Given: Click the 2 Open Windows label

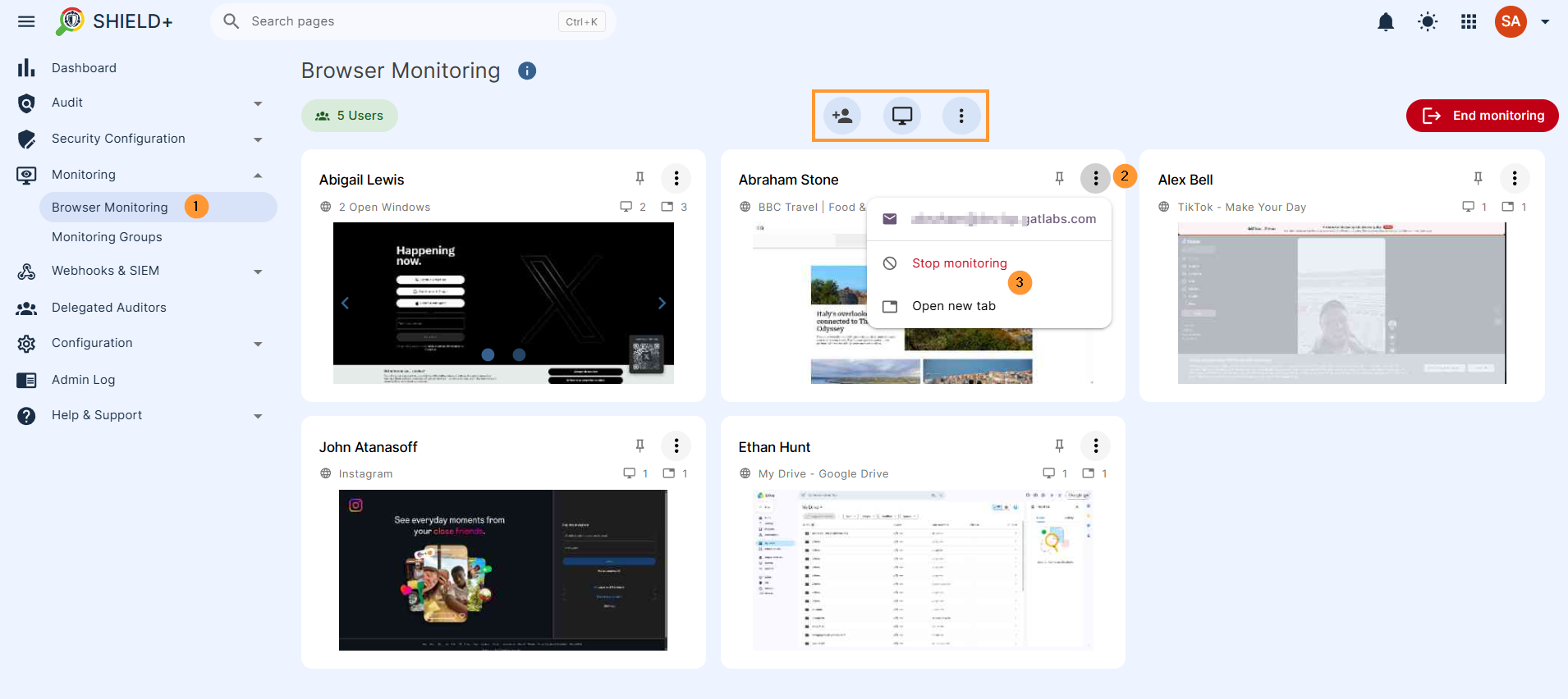Looking at the screenshot, I should [384, 208].
